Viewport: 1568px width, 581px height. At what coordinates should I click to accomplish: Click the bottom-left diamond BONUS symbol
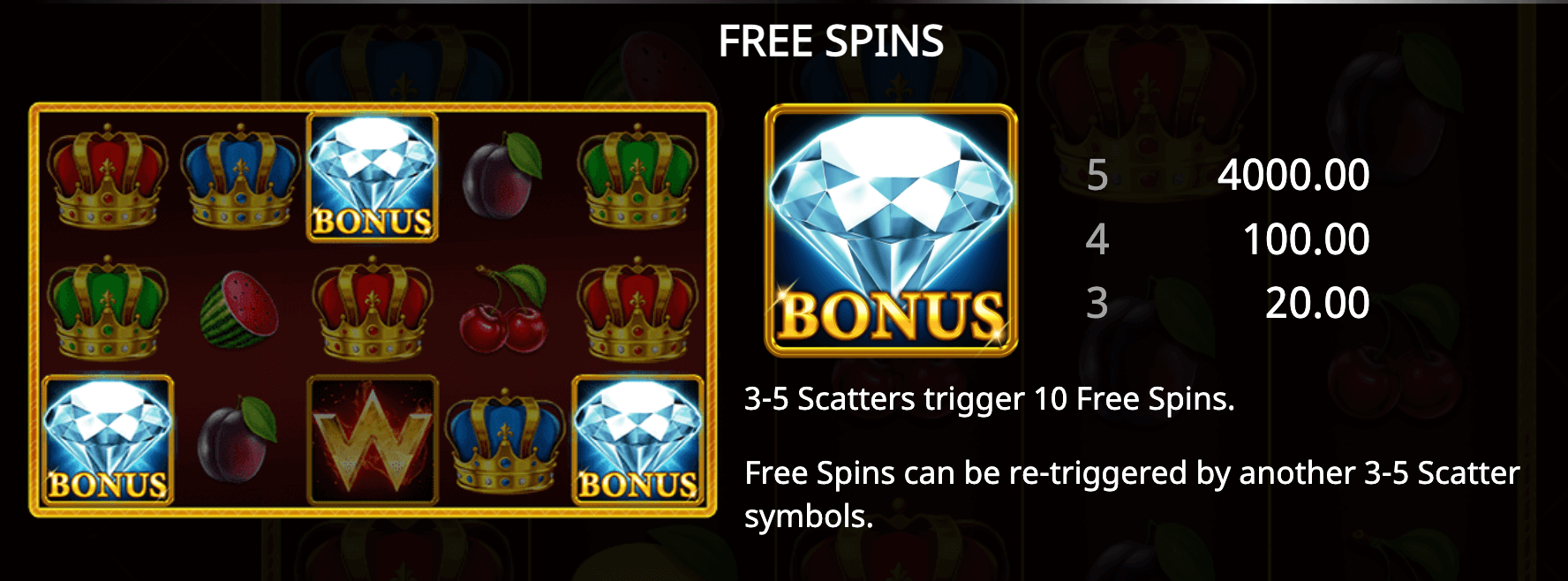click(108, 440)
